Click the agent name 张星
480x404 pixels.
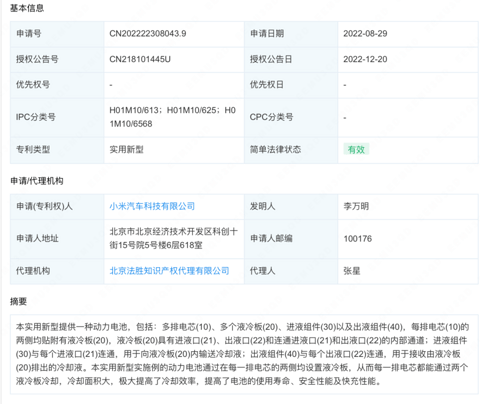pos(352,271)
